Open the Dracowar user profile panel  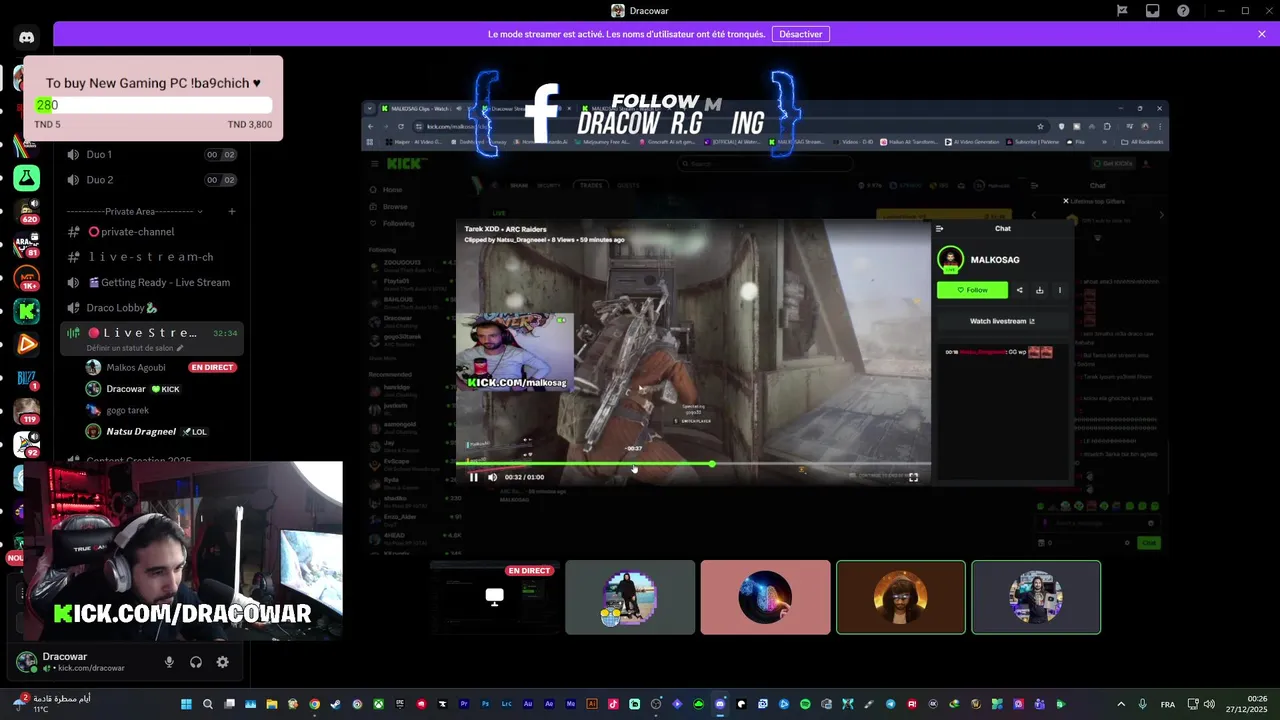point(80,662)
